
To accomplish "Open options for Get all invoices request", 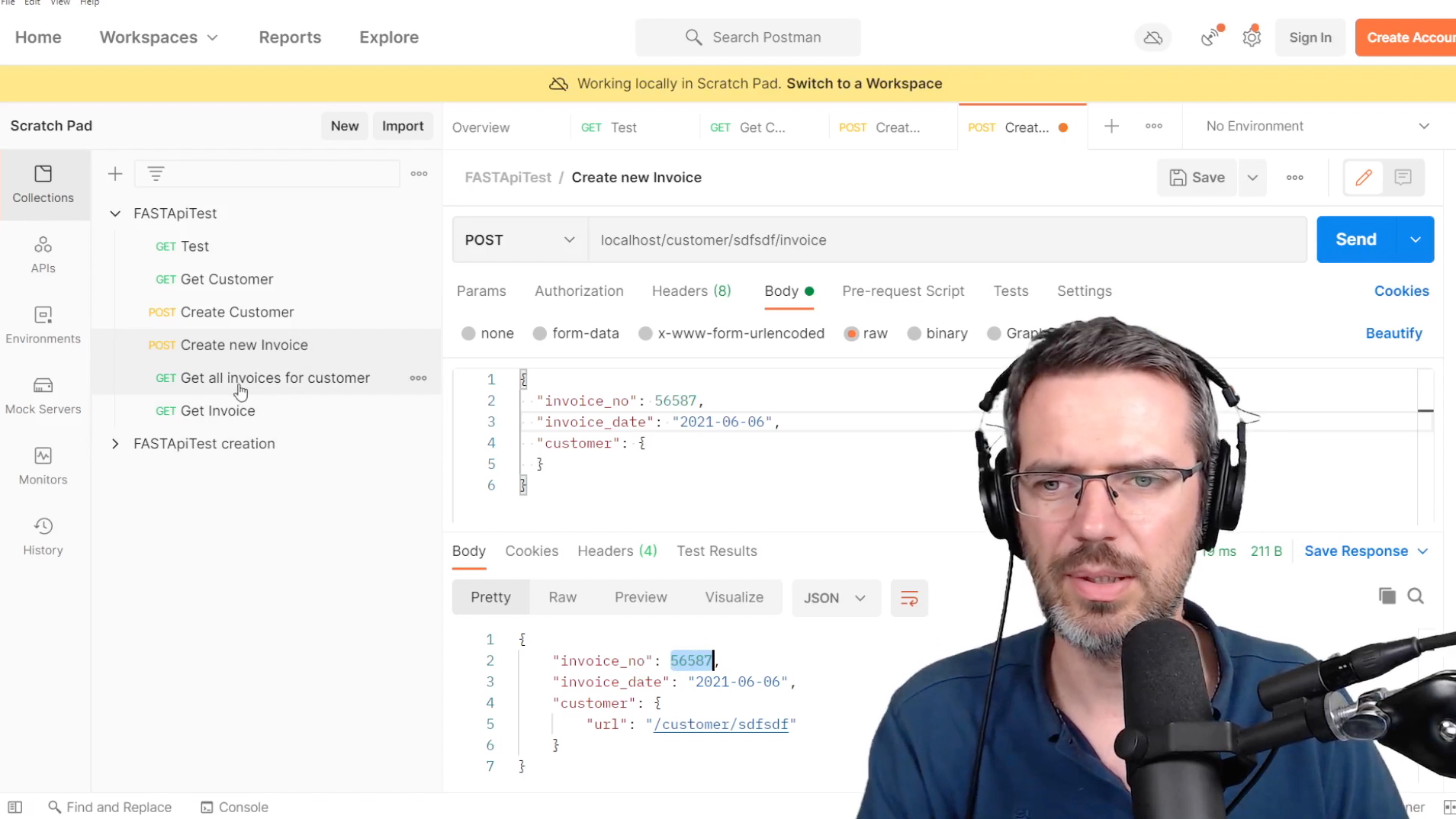I will 418,378.
